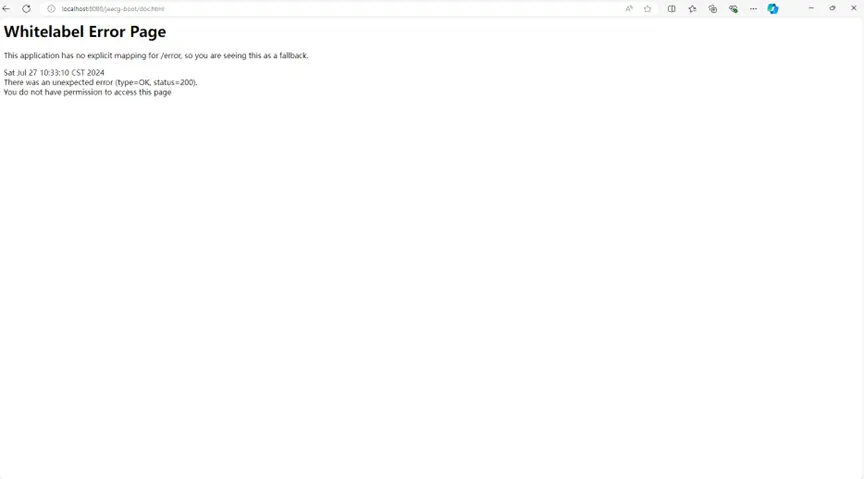Open the split screen icon

coord(671,9)
